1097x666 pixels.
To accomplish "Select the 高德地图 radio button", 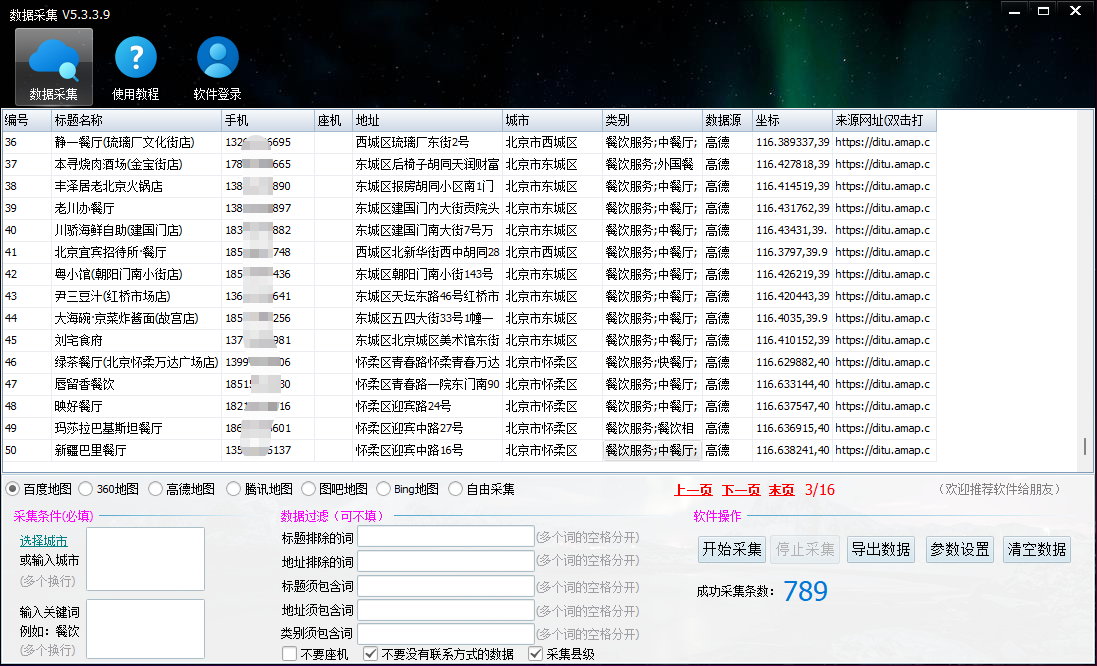I will coord(155,489).
